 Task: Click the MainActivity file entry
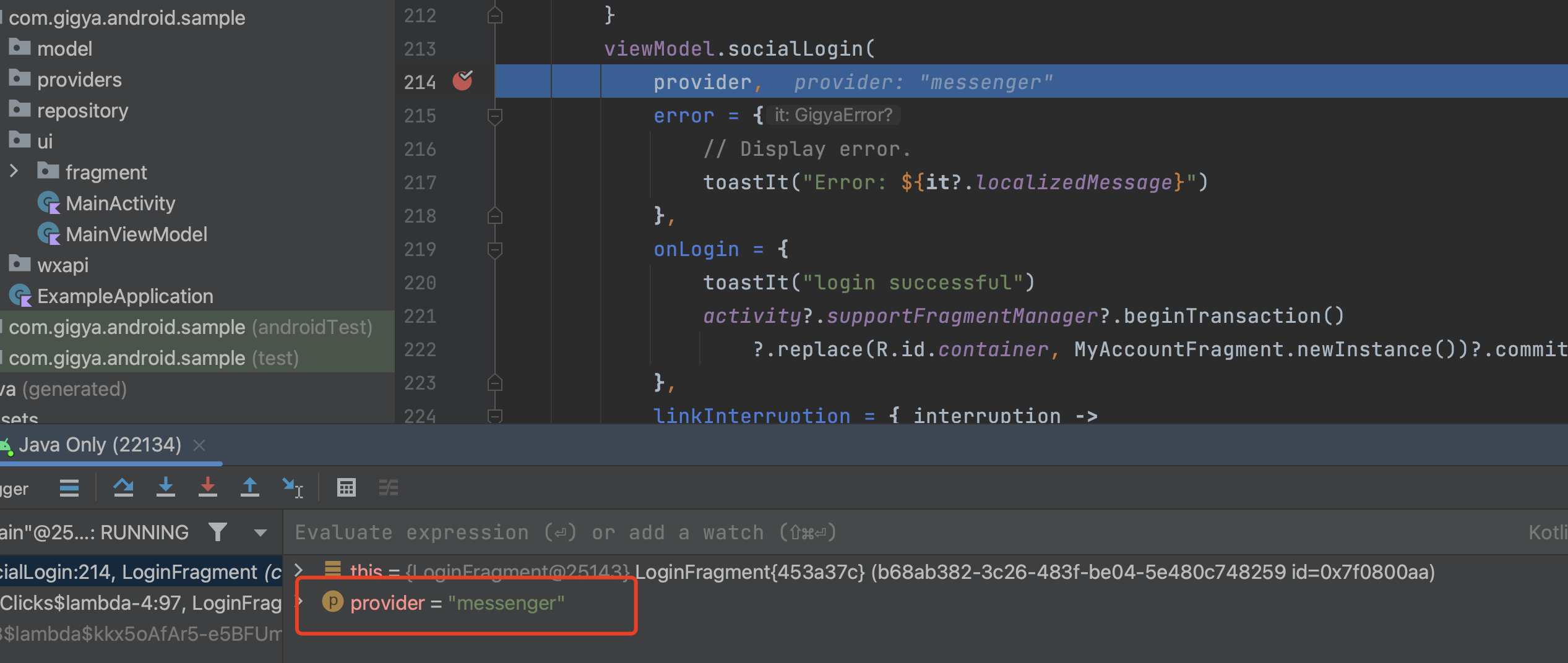121,203
